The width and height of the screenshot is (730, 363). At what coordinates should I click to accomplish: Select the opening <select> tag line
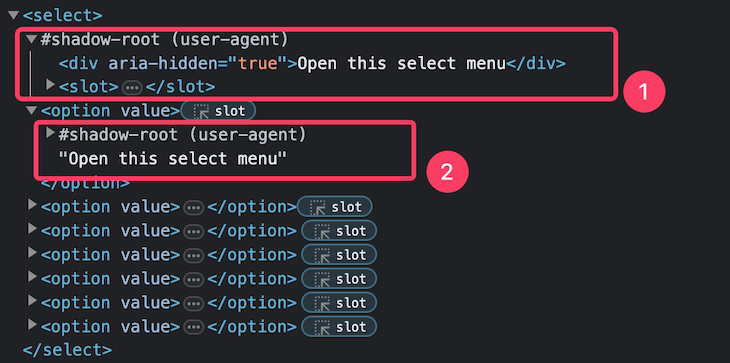pos(62,15)
